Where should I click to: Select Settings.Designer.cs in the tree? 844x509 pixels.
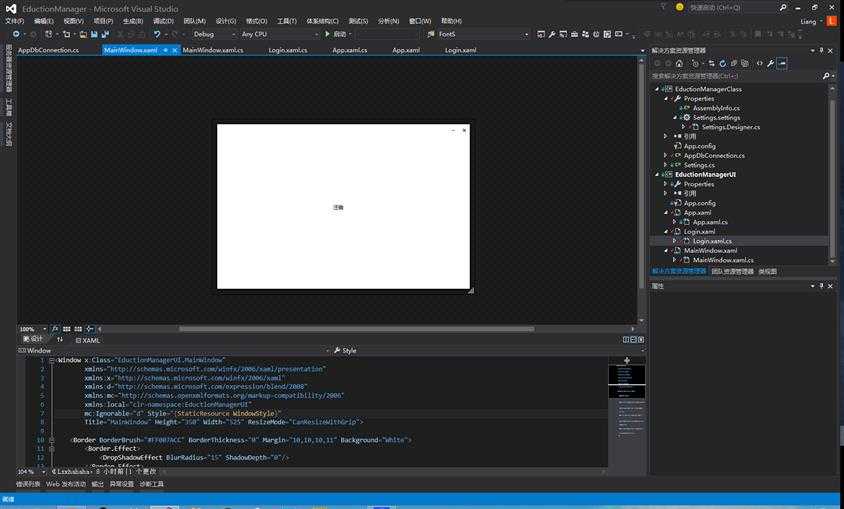pyautogui.click(x=731, y=127)
